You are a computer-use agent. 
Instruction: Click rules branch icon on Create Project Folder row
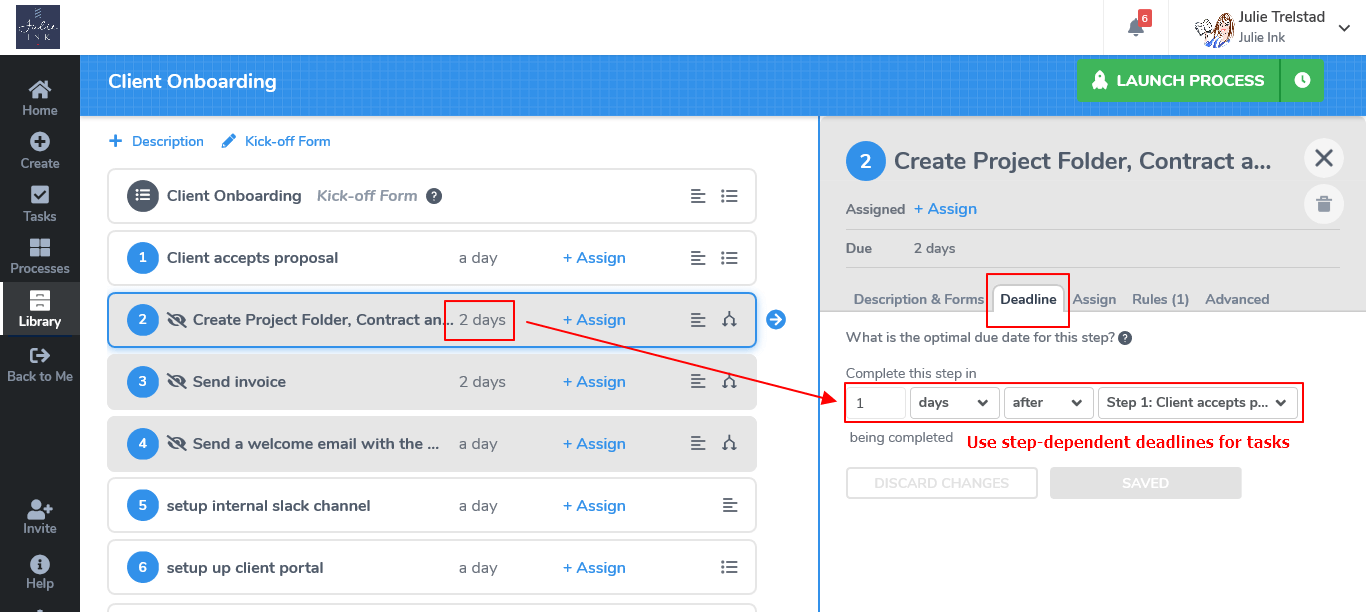pyautogui.click(x=730, y=320)
